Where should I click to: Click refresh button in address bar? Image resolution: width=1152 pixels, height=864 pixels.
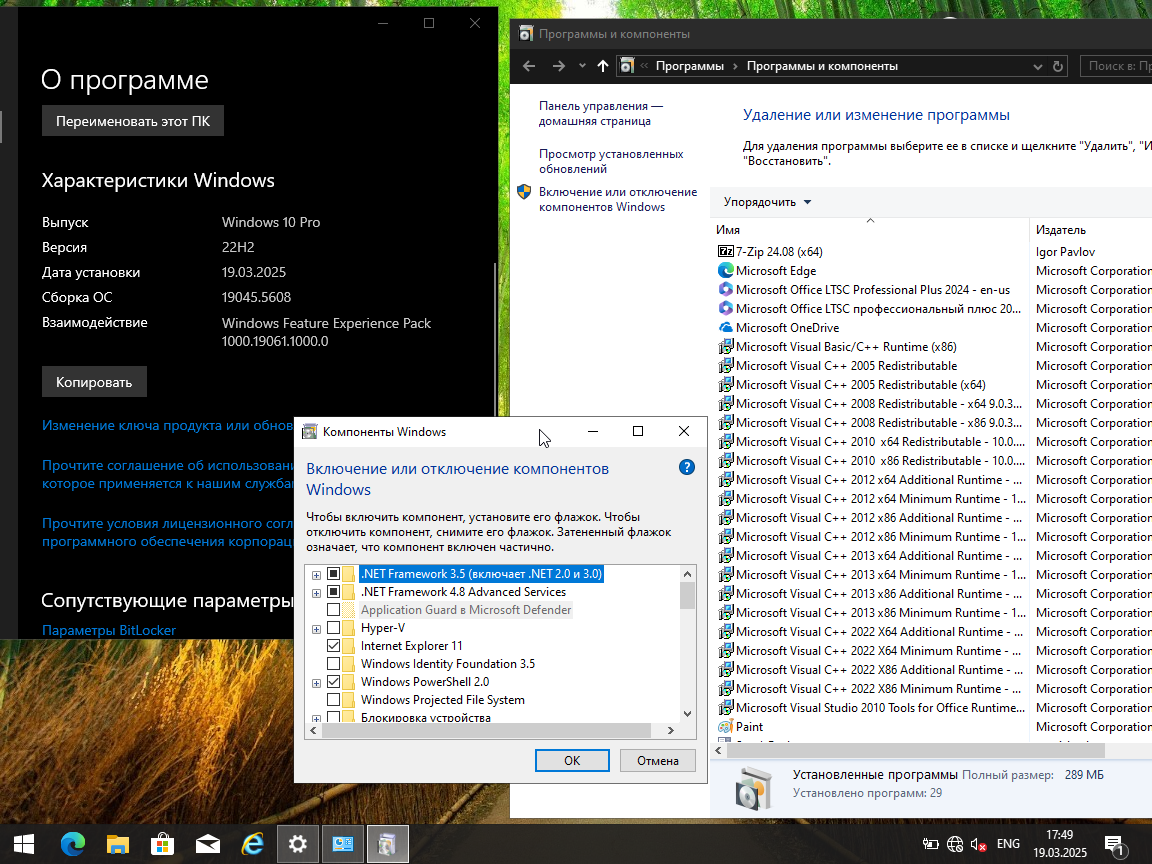(1059, 66)
